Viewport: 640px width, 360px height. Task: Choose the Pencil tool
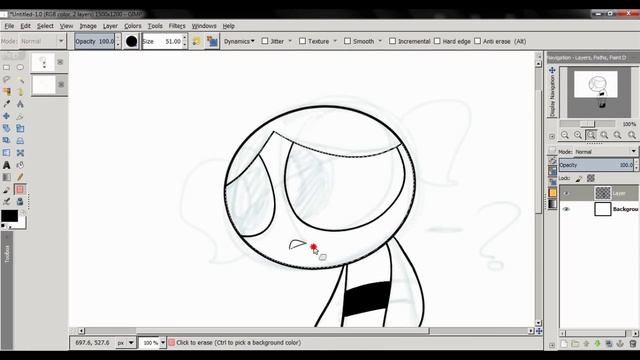point(20,177)
